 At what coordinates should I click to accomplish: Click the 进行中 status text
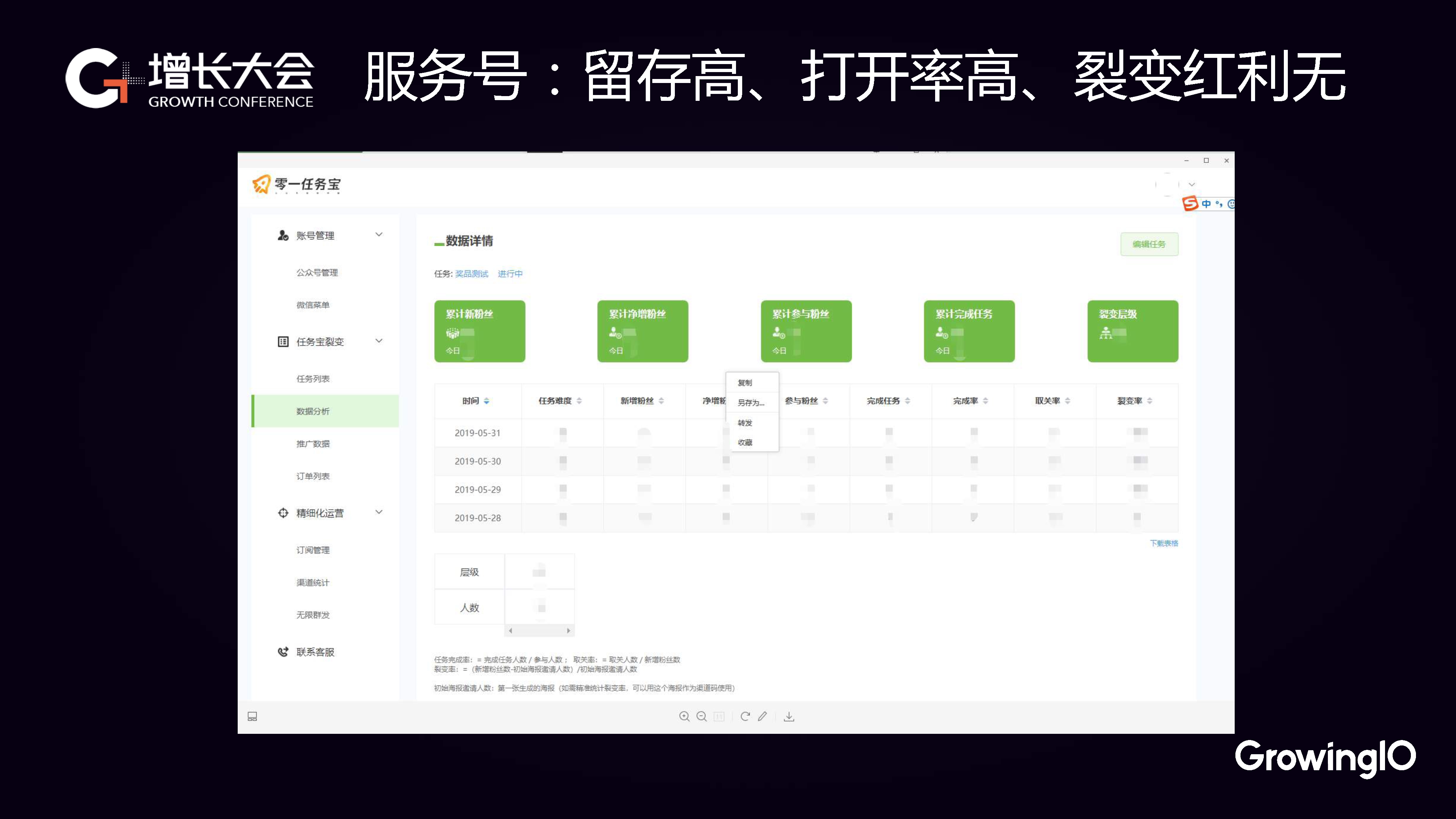(510, 274)
